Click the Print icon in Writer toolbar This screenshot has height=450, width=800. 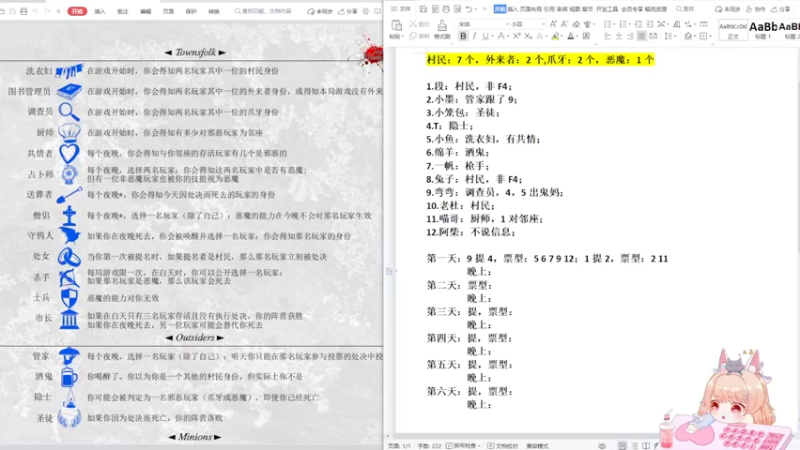tap(446, 9)
